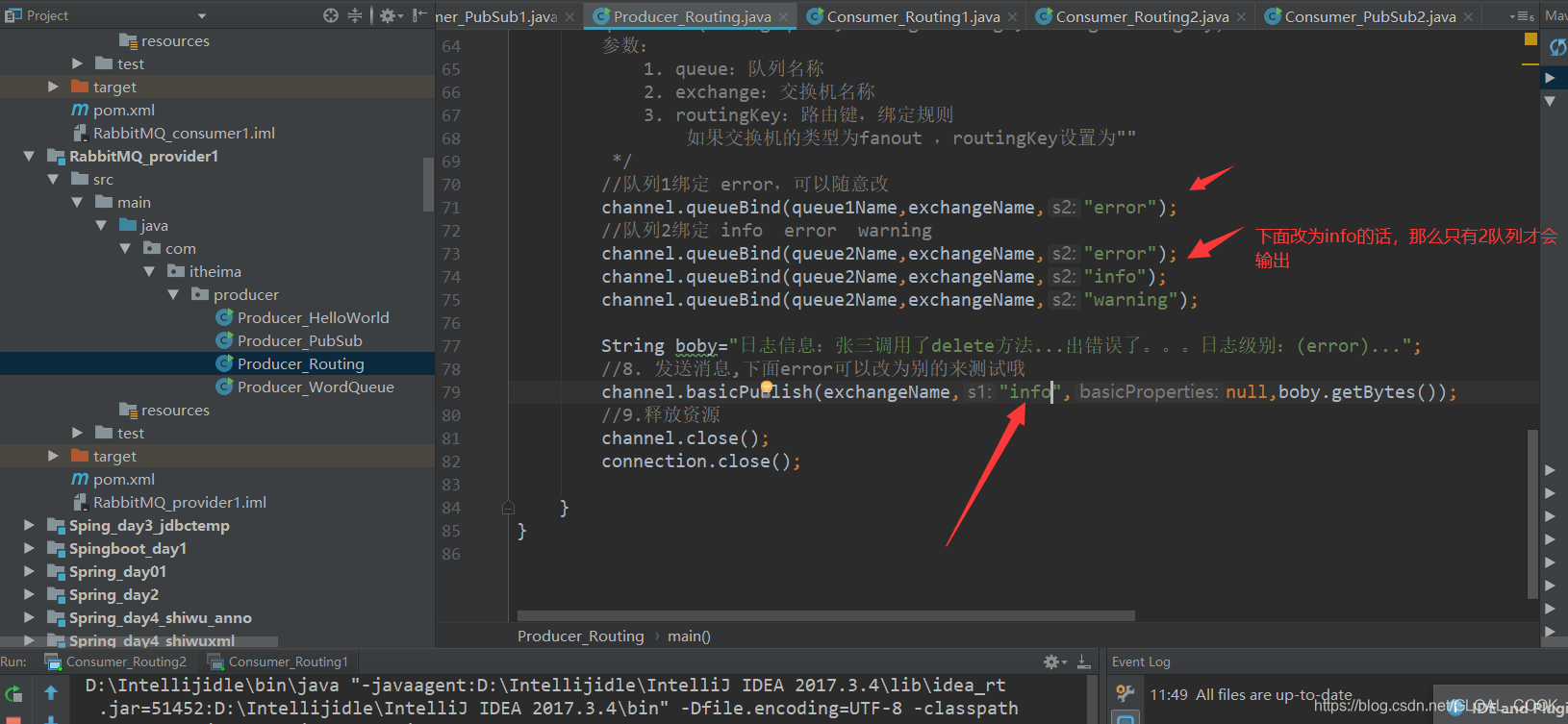Click the Project panel vertical scrollbar
The height and width of the screenshot is (724, 1568).
pyautogui.click(x=428, y=185)
